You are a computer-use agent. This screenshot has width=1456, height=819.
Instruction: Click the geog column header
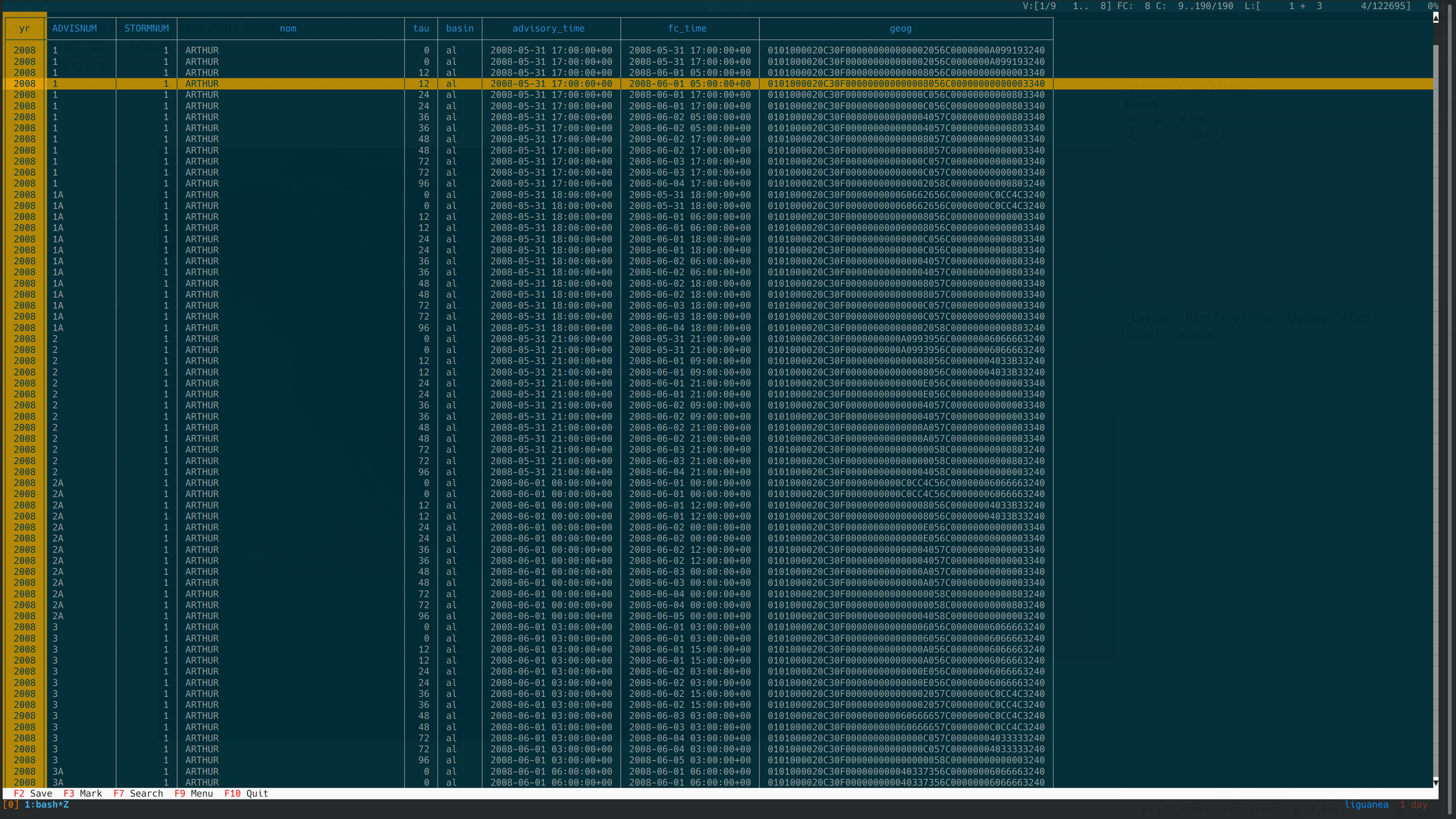point(900,29)
